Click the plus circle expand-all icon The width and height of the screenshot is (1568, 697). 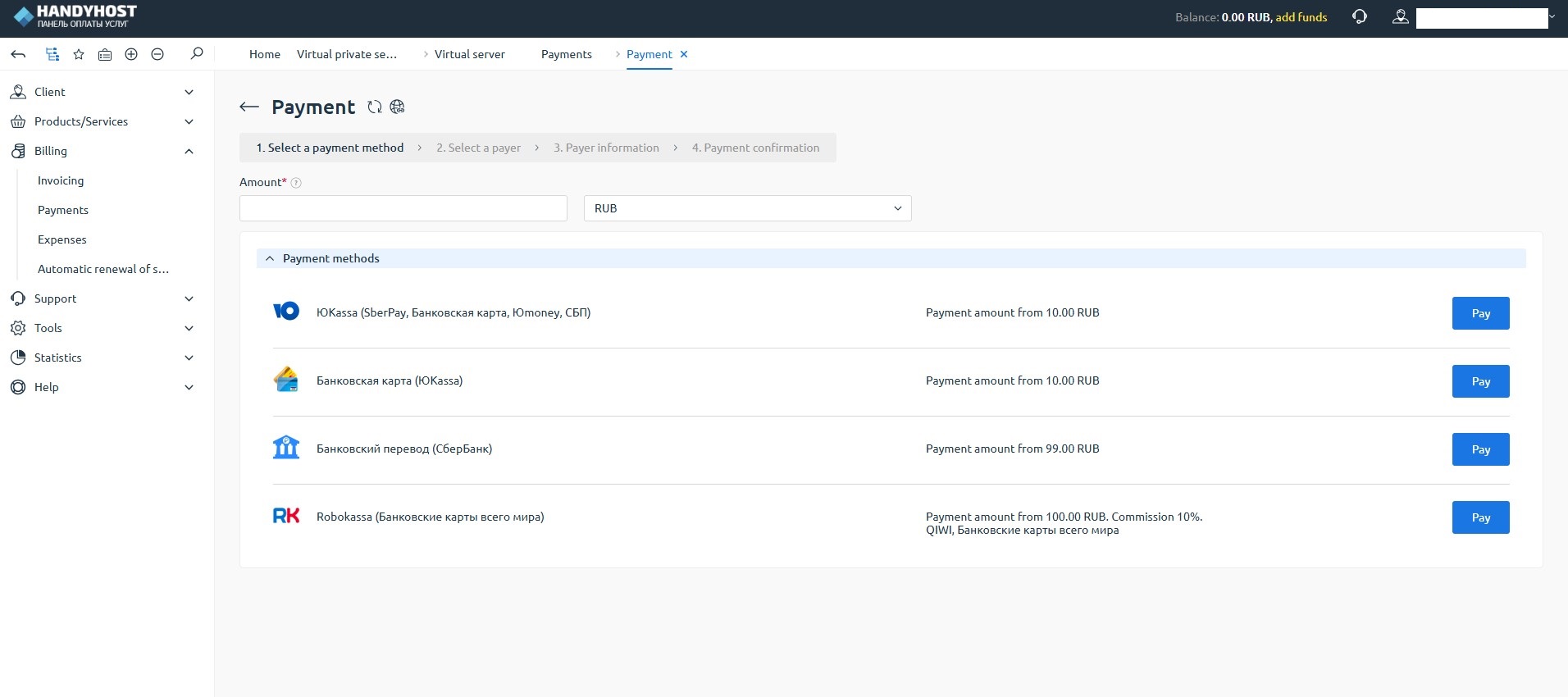pyautogui.click(x=131, y=54)
